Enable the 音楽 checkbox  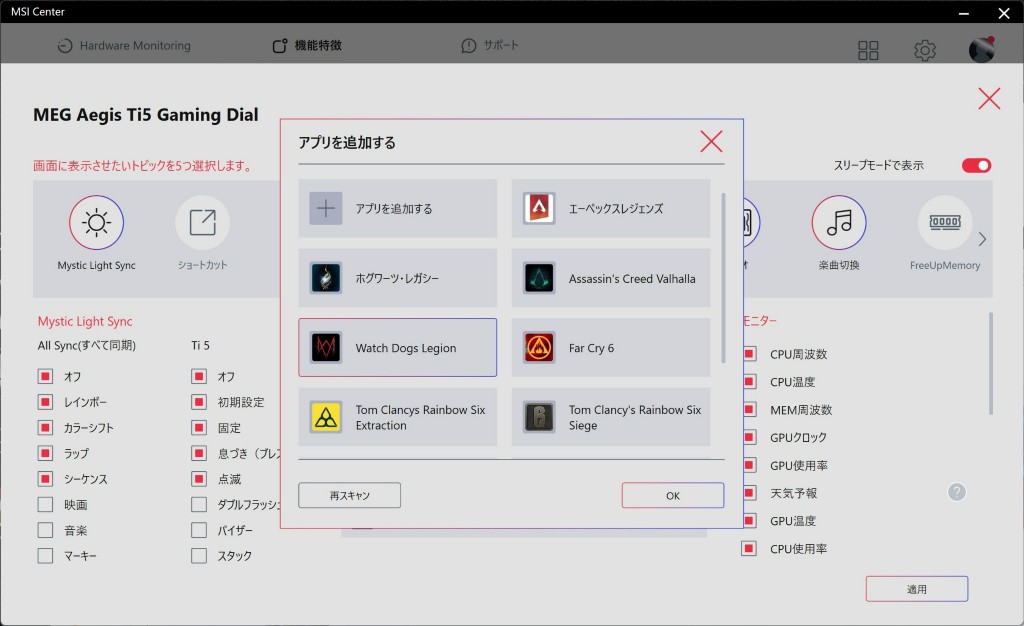(x=45, y=530)
